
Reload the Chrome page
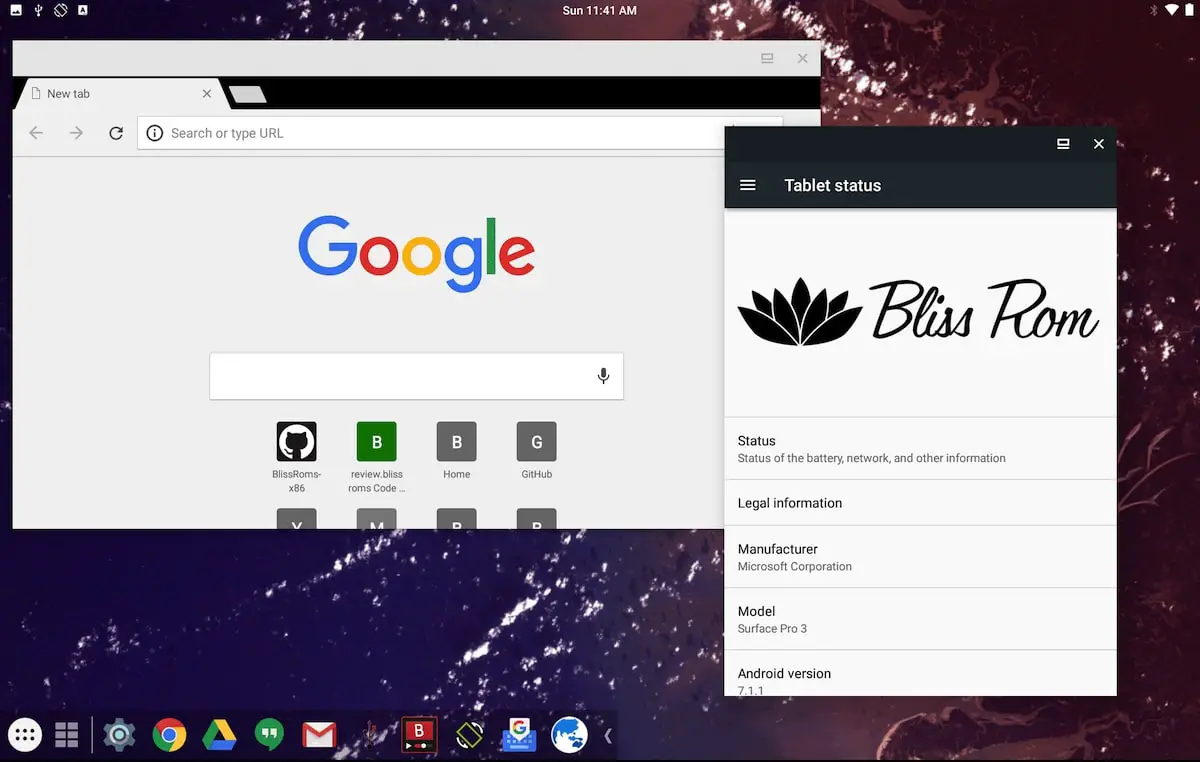116,133
